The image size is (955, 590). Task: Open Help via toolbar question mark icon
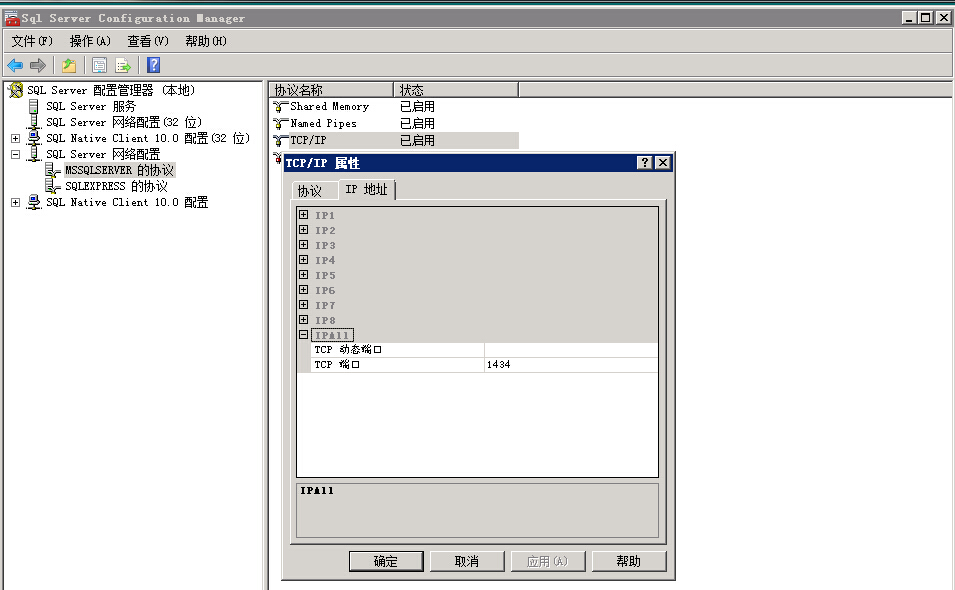pyautogui.click(x=153, y=65)
